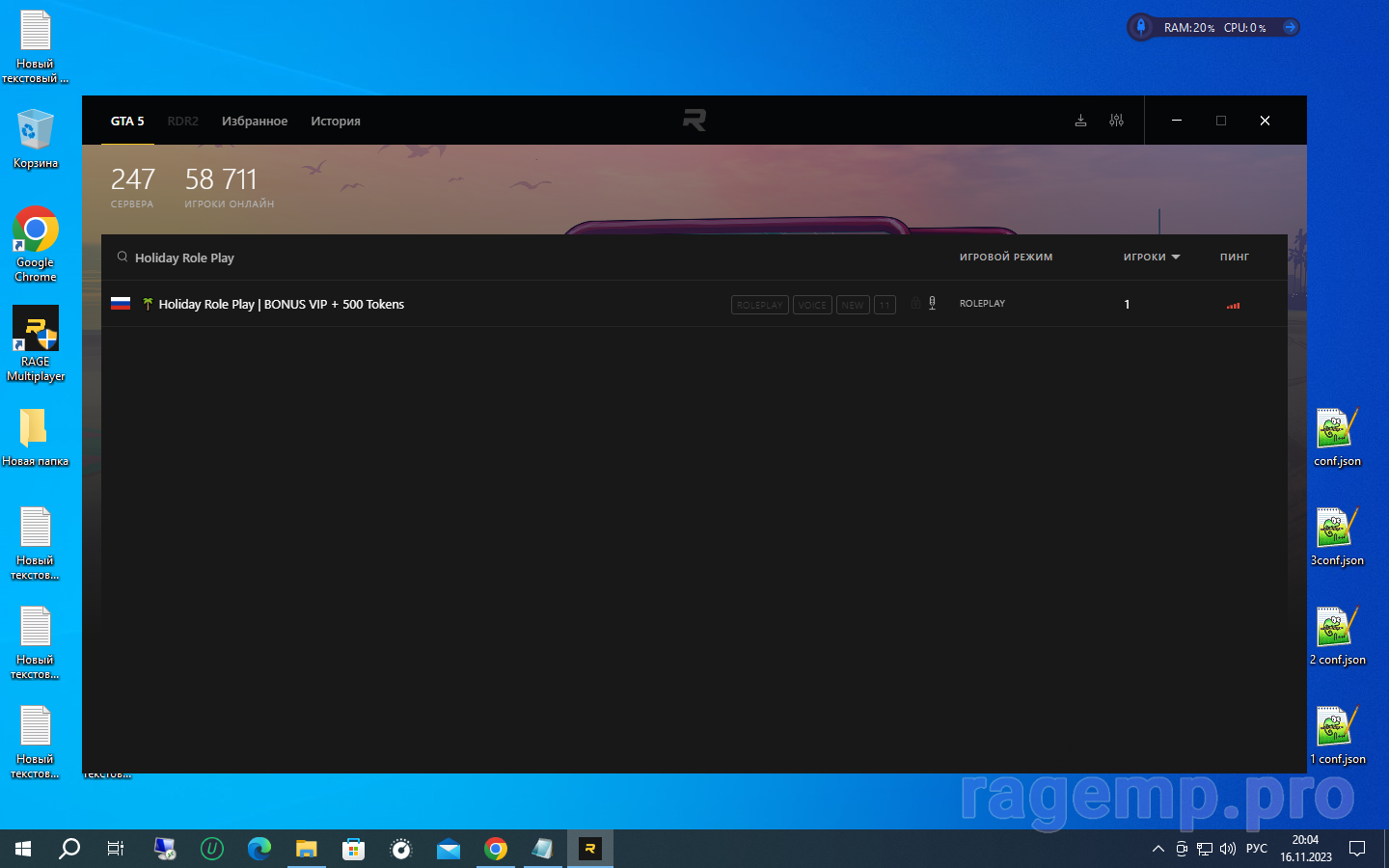Open Task View on taskbar
The height and width of the screenshot is (868, 1389).
tap(116, 849)
